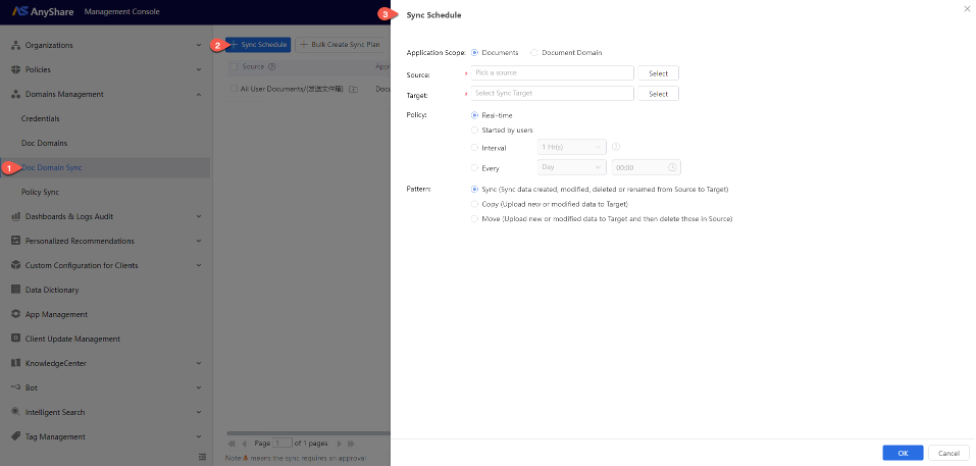
Task: Click the Sync Schedule button
Action: [x=258, y=45]
